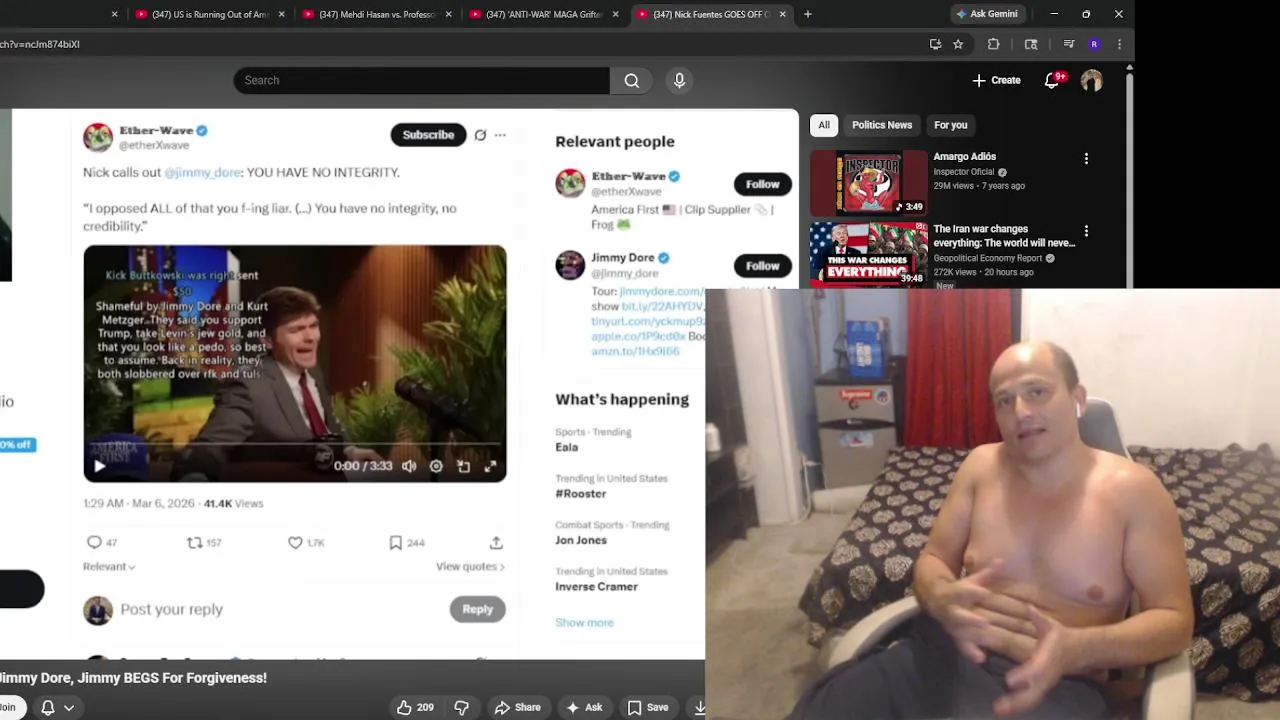Mute the tweet video volume icon
This screenshot has width=1280, height=720.
[x=409, y=466]
